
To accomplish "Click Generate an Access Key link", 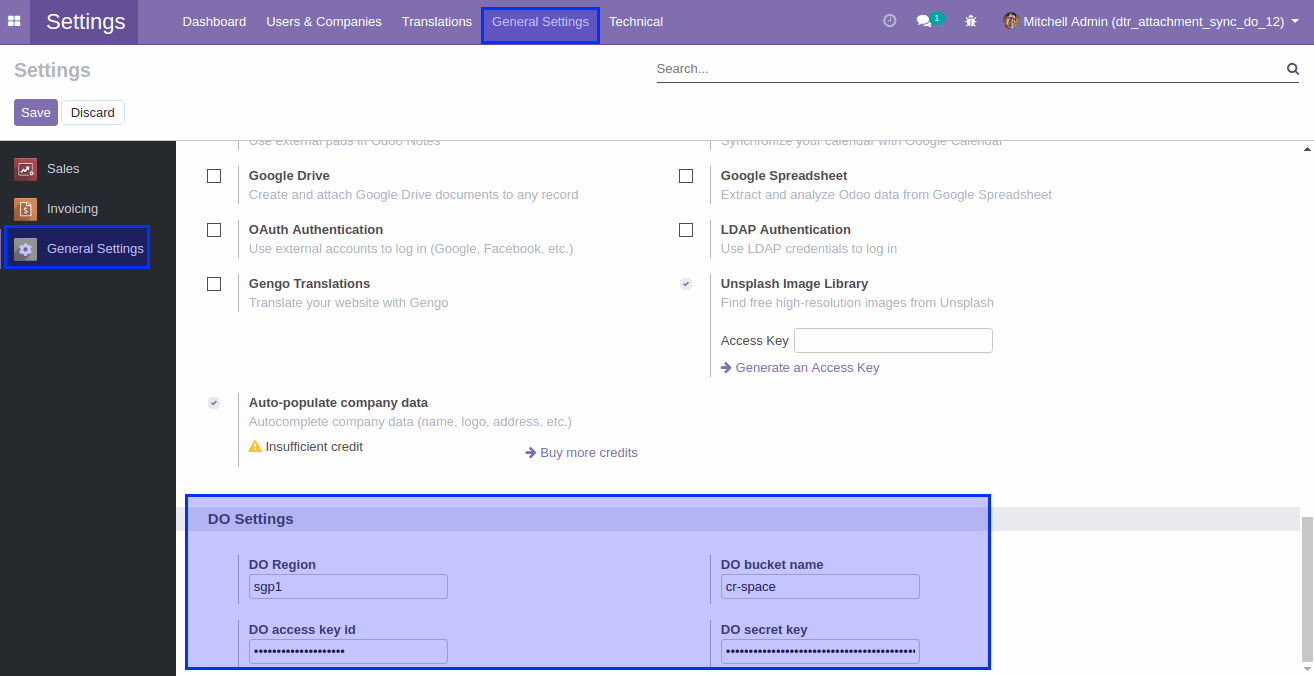I will click(x=800, y=368).
